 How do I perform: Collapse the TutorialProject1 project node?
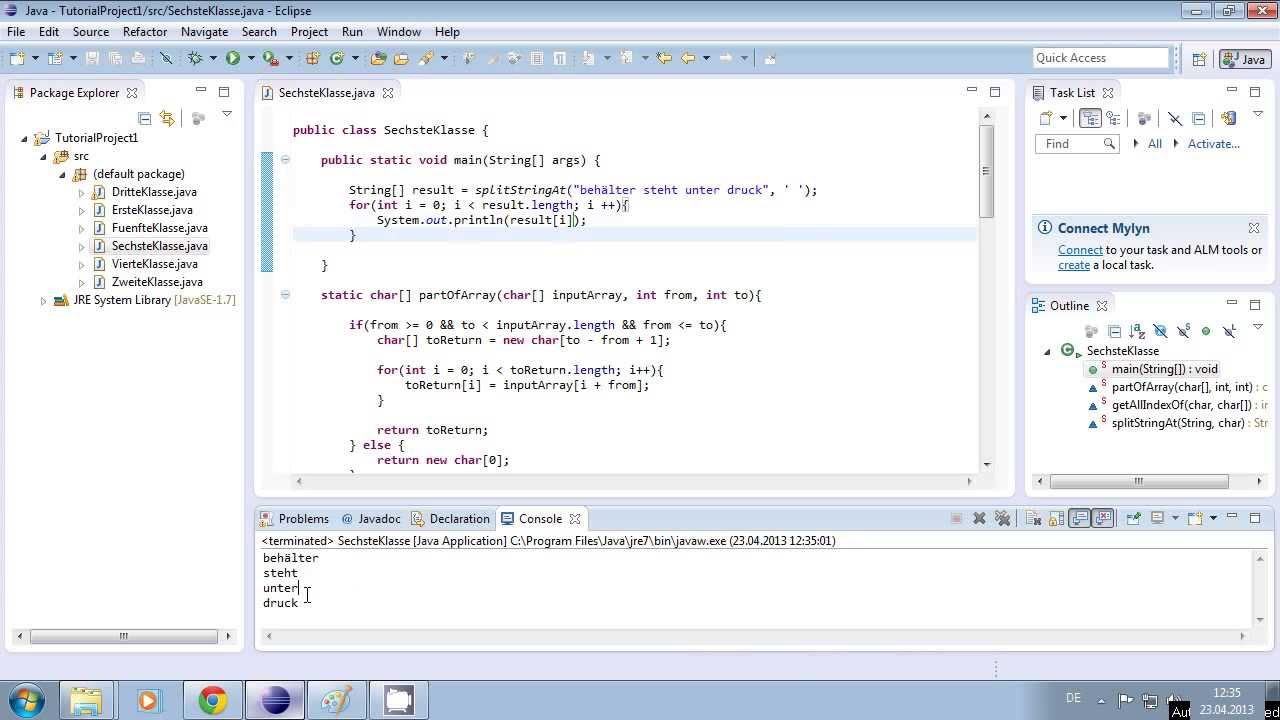coord(25,138)
